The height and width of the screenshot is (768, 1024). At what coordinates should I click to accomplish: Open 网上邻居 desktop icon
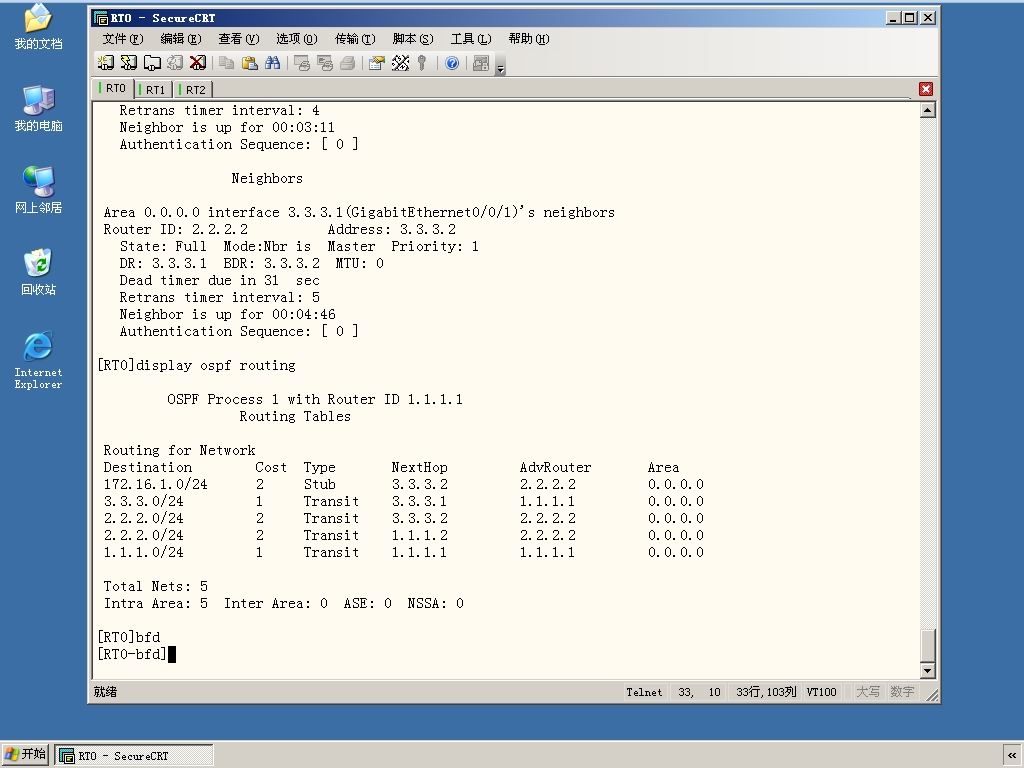[x=39, y=190]
